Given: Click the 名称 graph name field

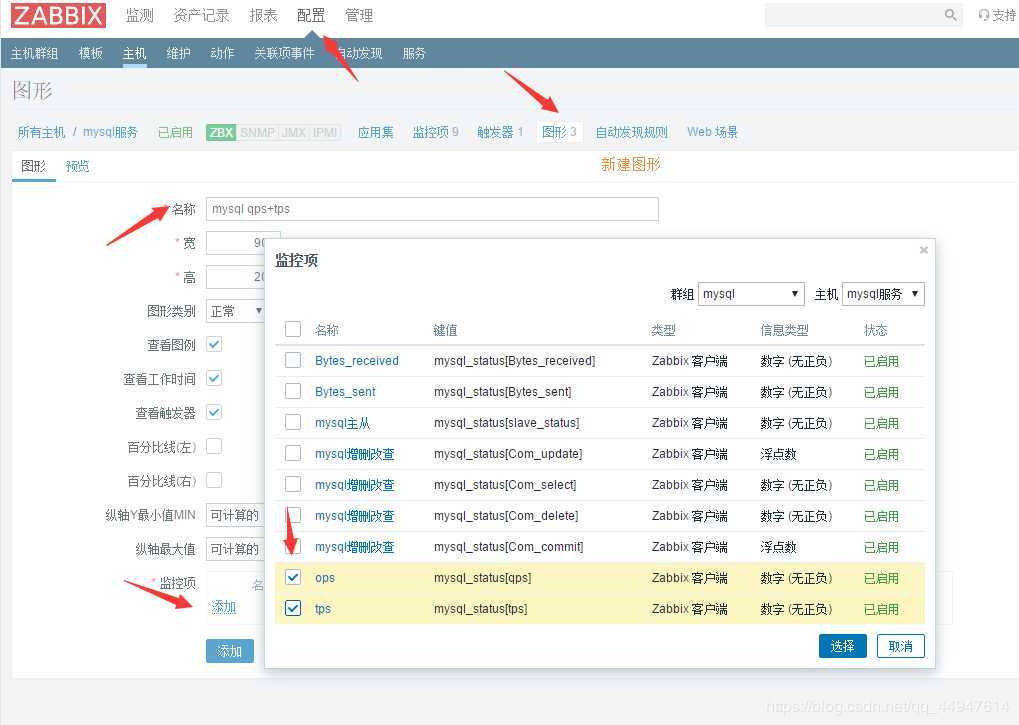Looking at the screenshot, I should 432,209.
